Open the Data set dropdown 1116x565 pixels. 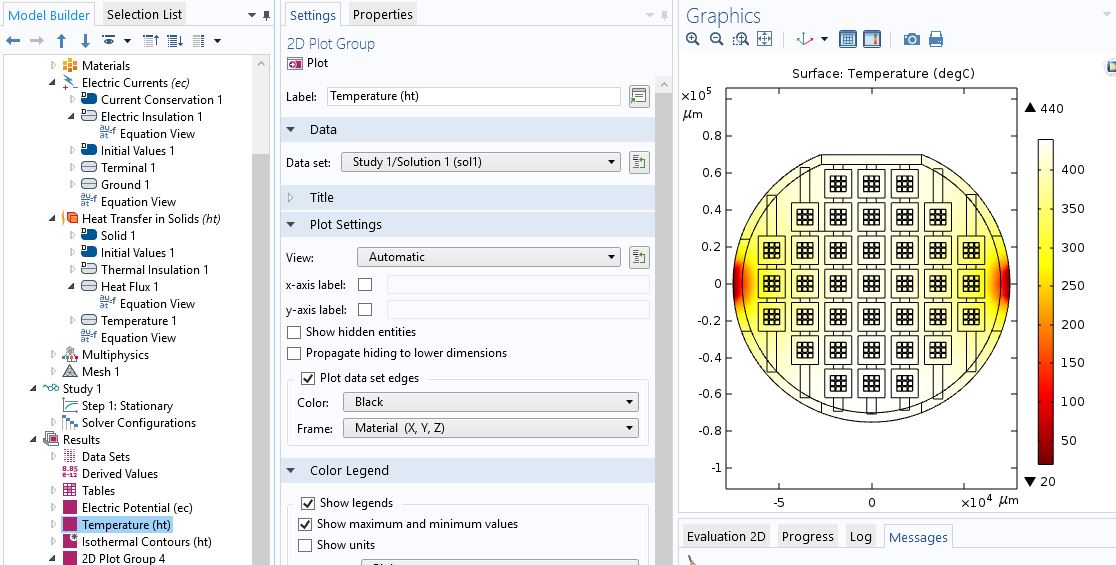tap(480, 162)
